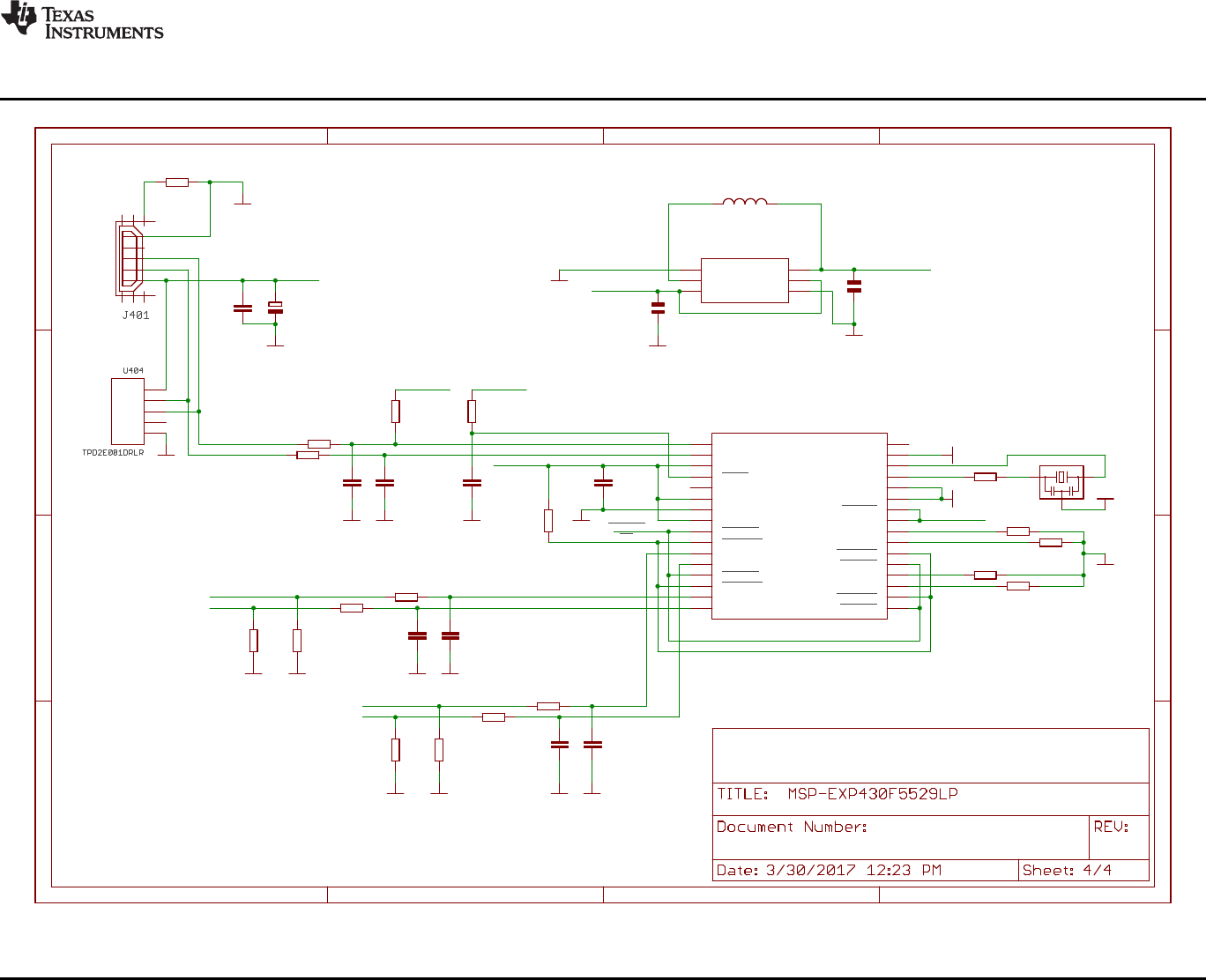Screen dimensions: 1206x980
Task: Select the resistor beside the crystal
Action: pos(986,477)
